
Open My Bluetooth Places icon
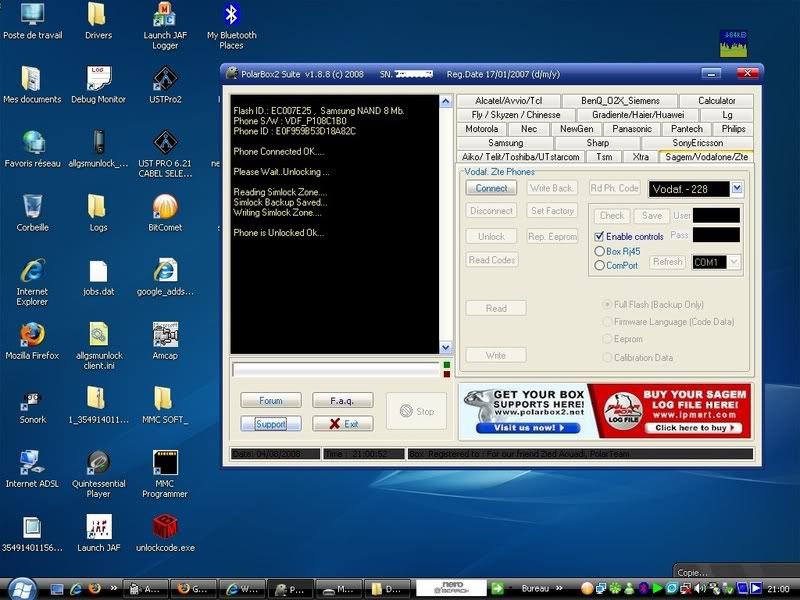[x=231, y=24]
